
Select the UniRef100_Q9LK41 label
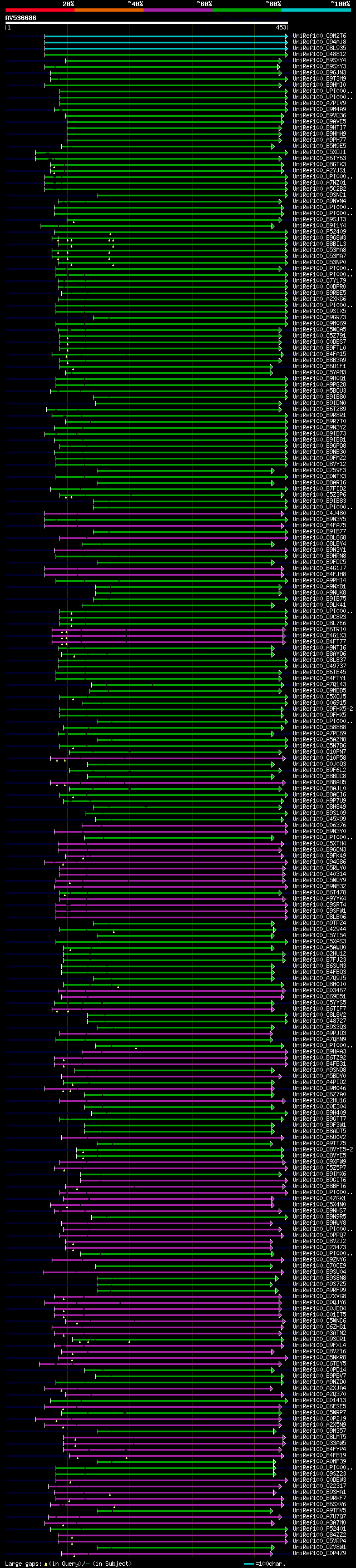tap(319, 605)
